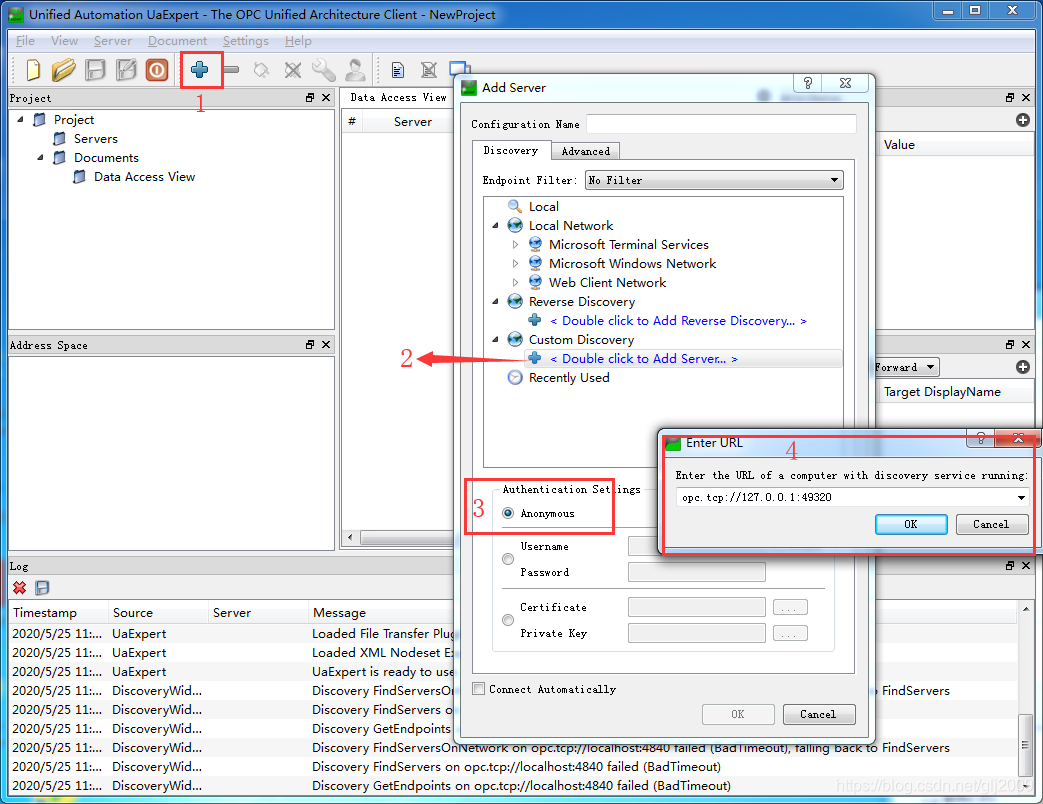Click the remove document toolbar icon

point(429,69)
